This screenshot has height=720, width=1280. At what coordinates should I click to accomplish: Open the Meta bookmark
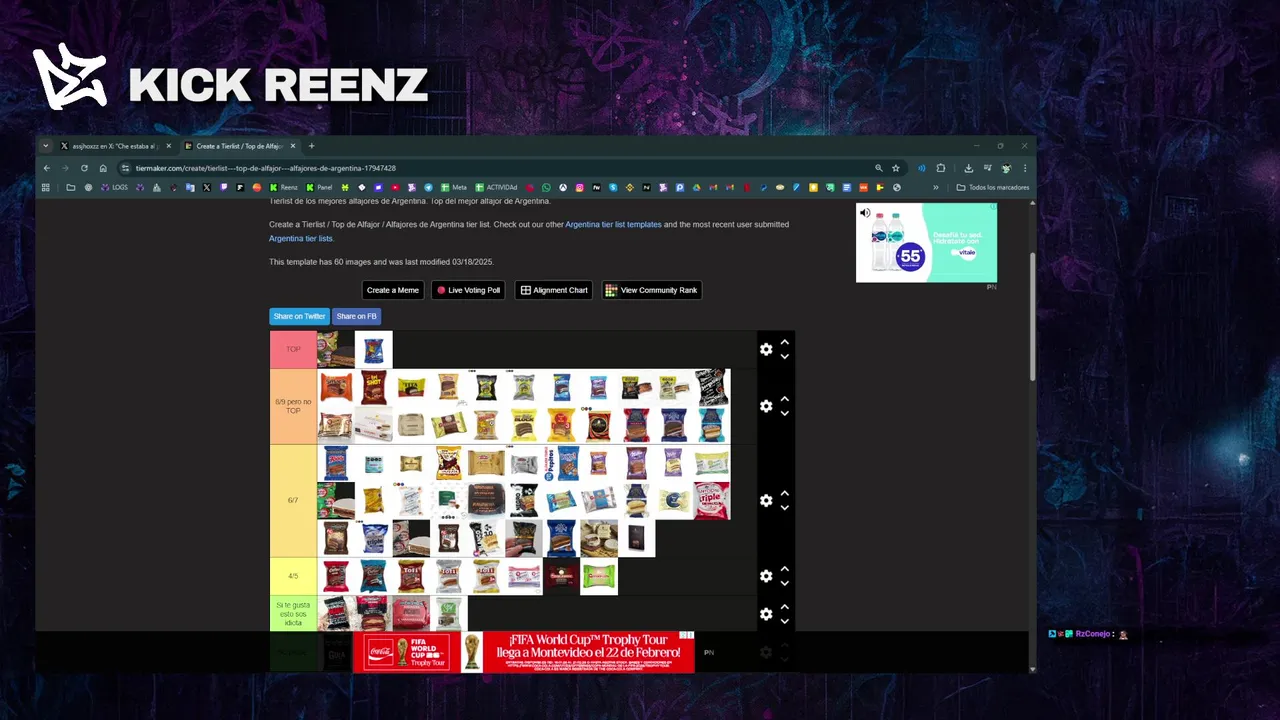454,187
